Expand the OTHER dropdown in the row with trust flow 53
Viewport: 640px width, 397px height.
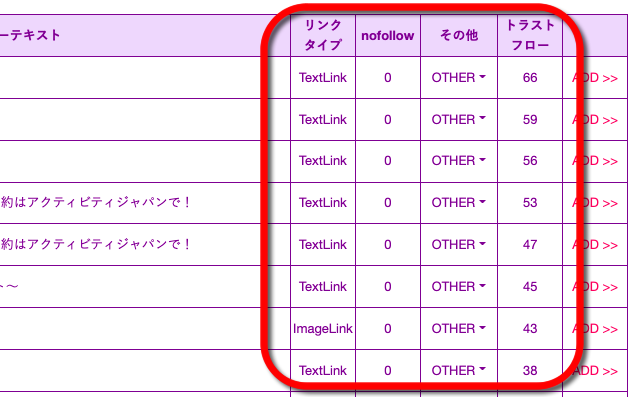459,203
